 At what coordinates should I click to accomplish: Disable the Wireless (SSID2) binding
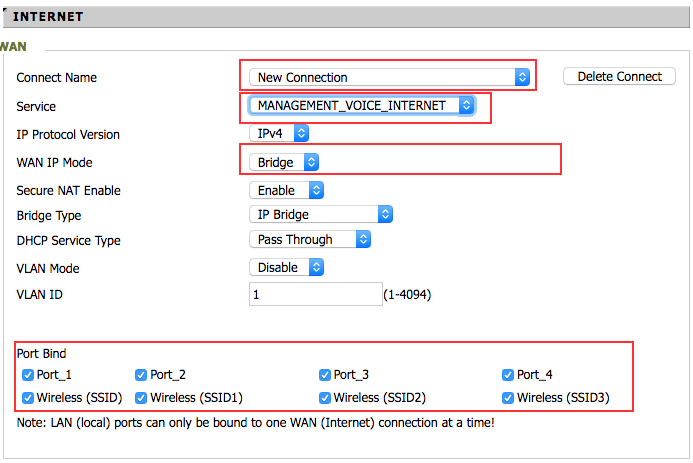coord(325,398)
